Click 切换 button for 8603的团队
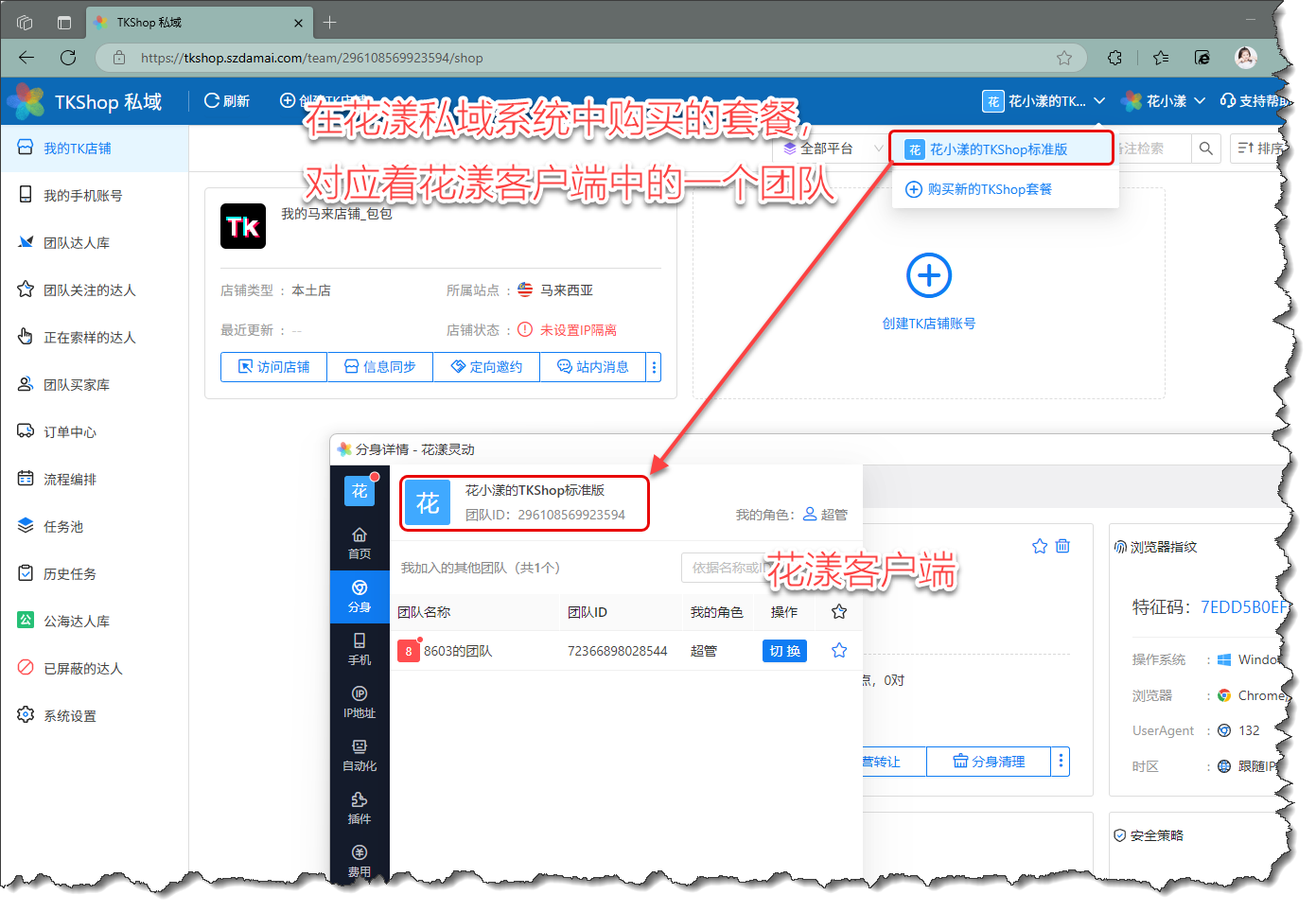1316x912 pixels. pos(784,651)
